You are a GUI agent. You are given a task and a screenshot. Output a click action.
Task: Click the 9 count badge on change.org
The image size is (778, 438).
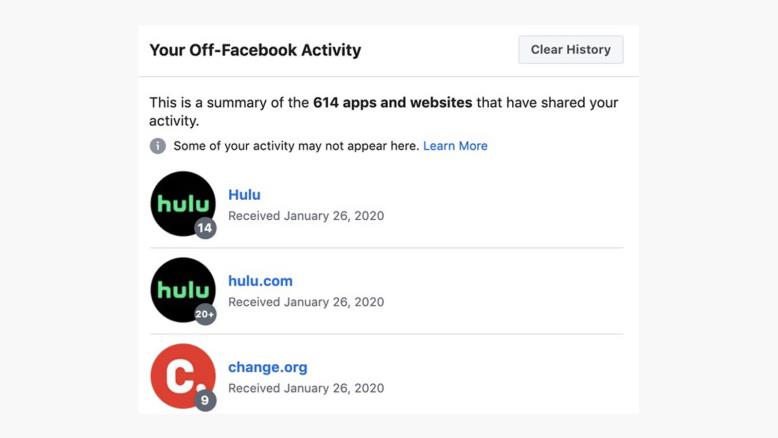tap(205, 400)
